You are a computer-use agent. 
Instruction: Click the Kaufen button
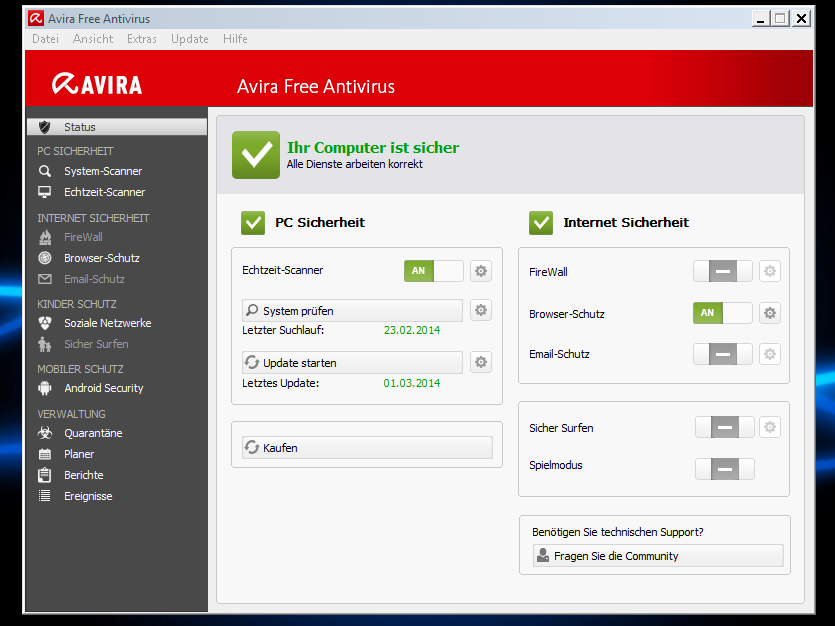coord(367,448)
